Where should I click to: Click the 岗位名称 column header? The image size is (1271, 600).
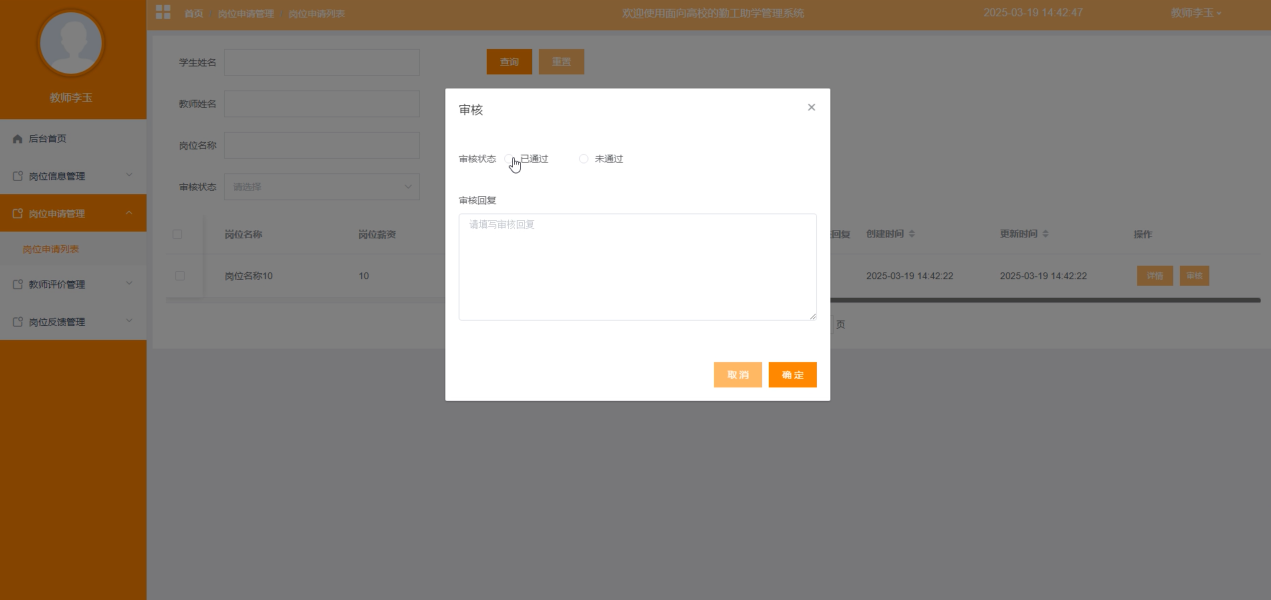pyautogui.click(x=243, y=235)
